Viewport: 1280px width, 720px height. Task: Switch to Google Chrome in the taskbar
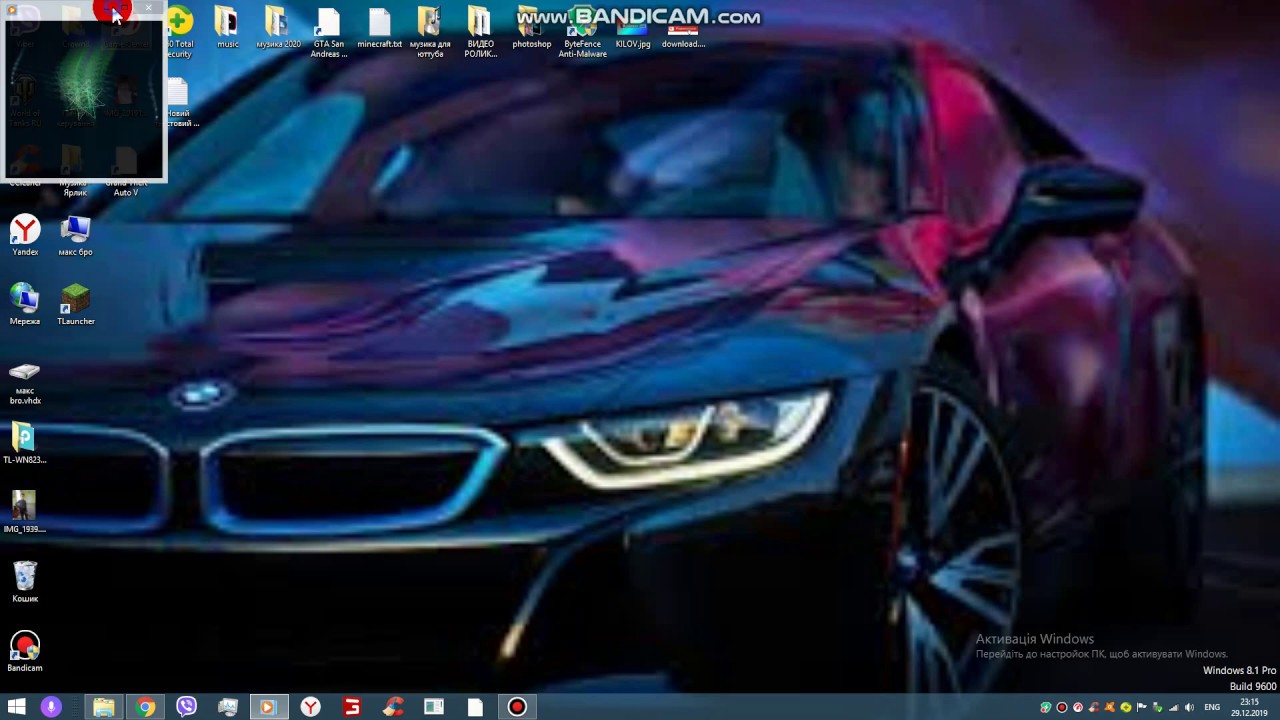(x=146, y=707)
